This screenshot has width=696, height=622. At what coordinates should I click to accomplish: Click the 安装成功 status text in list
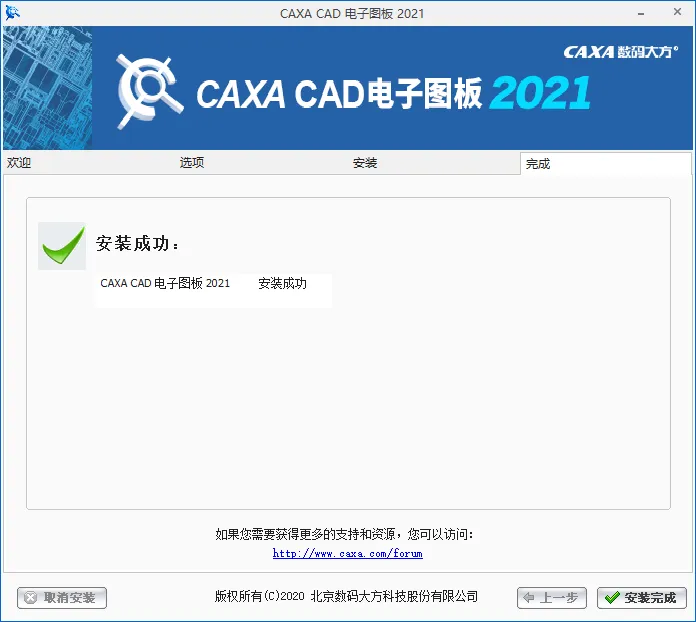(282, 283)
